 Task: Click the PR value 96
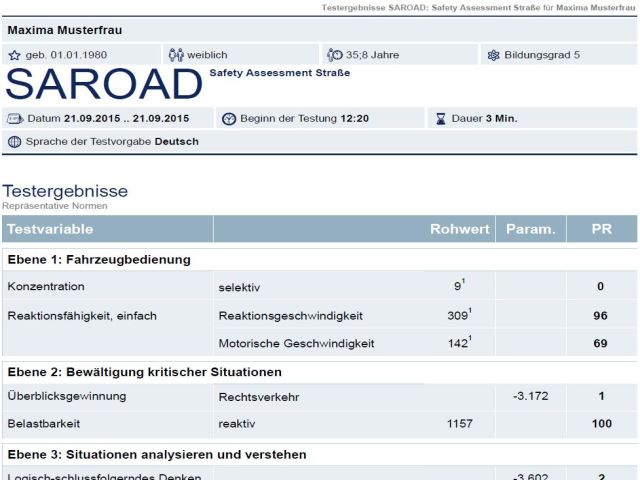click(x=600, y=316)
